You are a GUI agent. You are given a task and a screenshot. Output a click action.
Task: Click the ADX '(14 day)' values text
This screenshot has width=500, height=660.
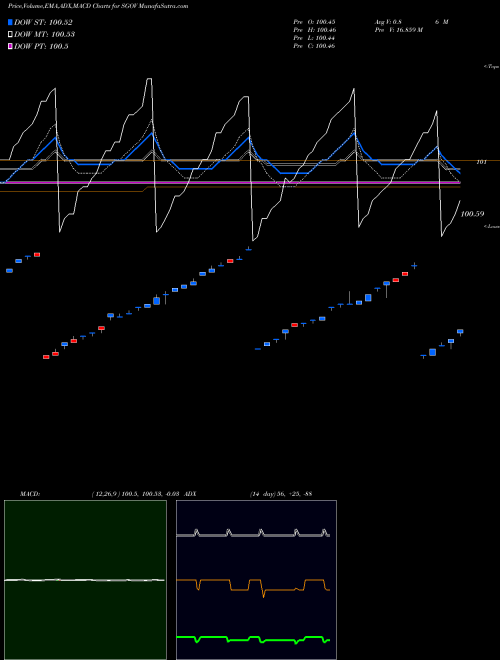pyautogui.click(x=281, y=493)
